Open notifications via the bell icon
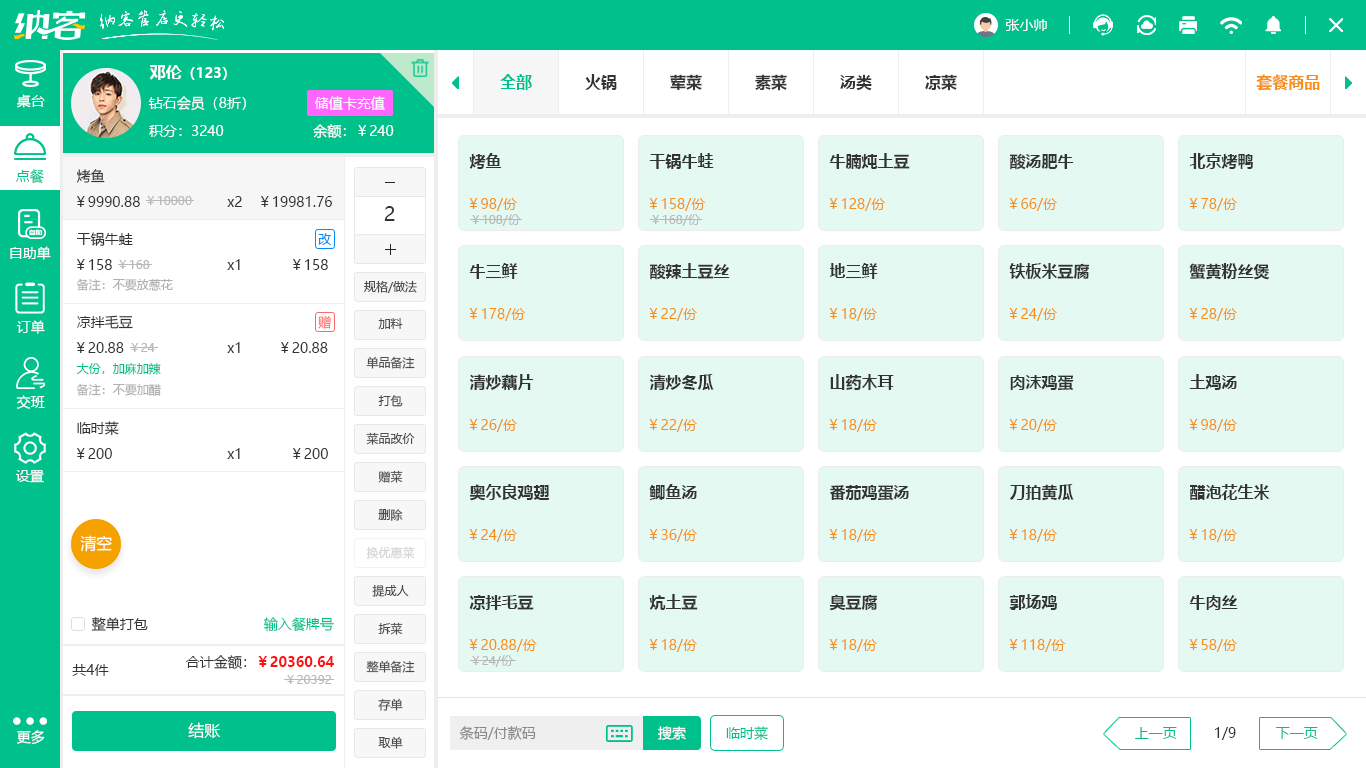The height and width of the screenshot is (768, 1366). click(x=1273, y=25)
